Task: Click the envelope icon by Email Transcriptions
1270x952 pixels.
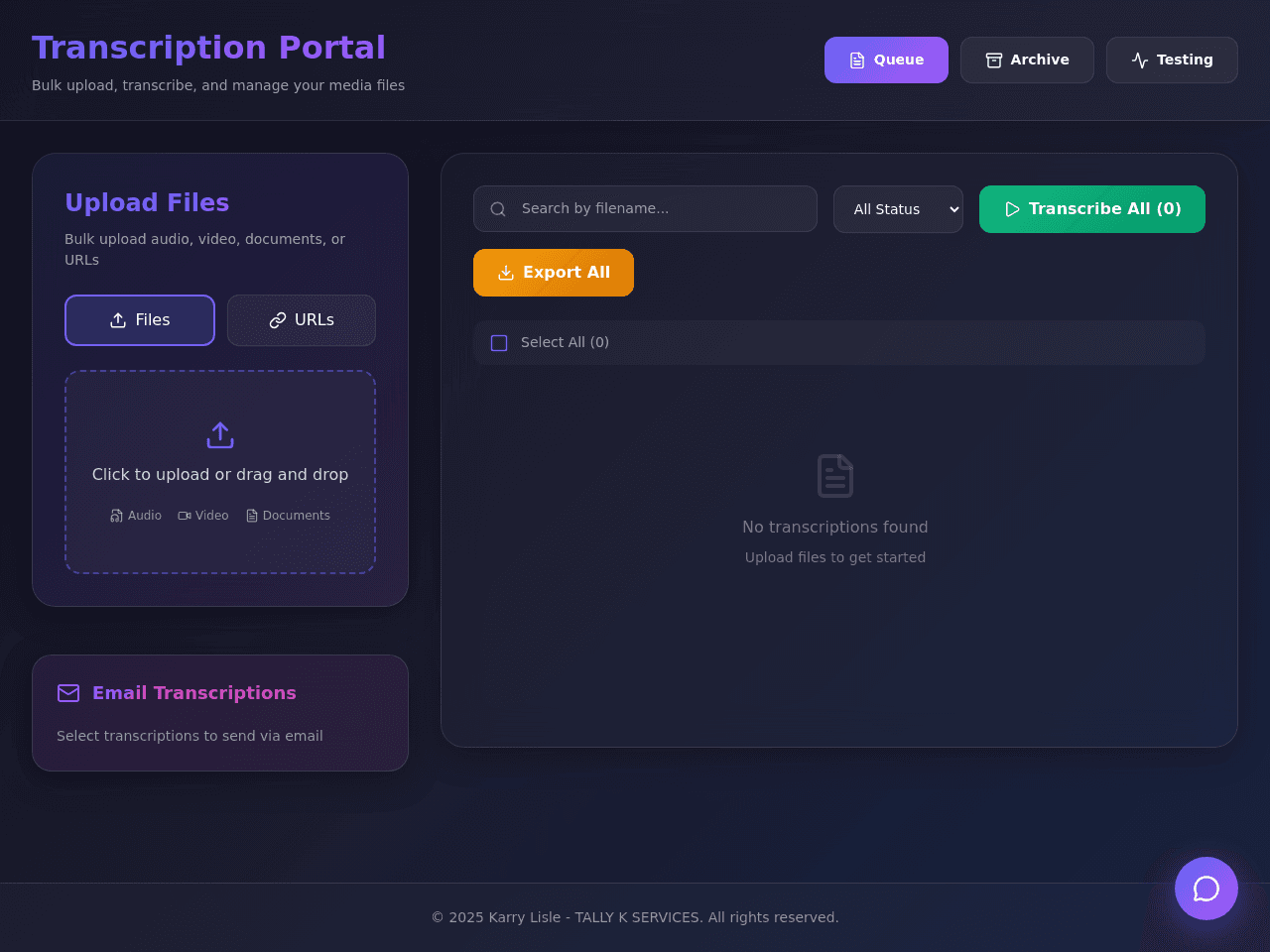Action: 68,693
